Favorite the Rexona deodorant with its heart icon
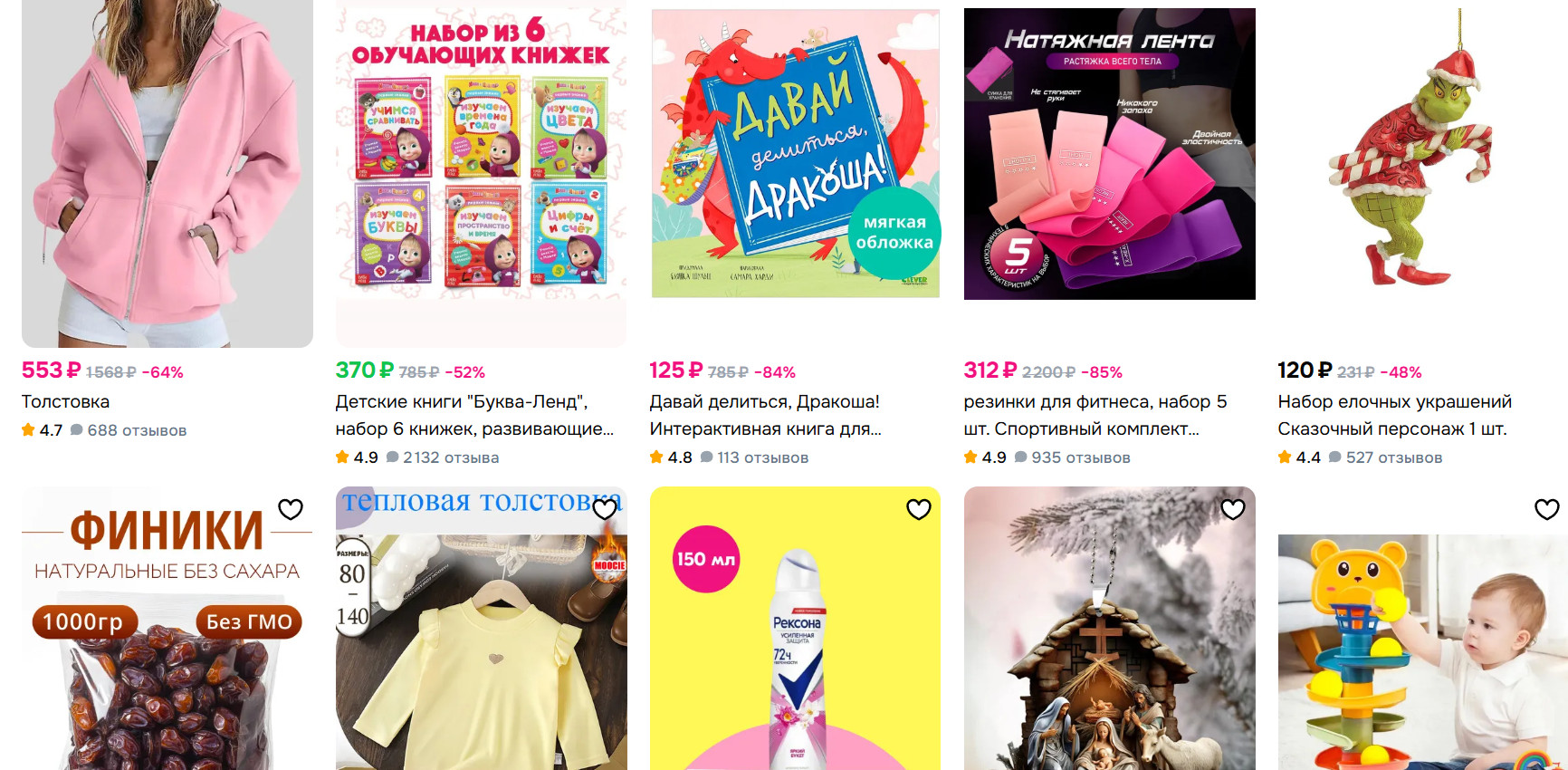 [919, 509]
